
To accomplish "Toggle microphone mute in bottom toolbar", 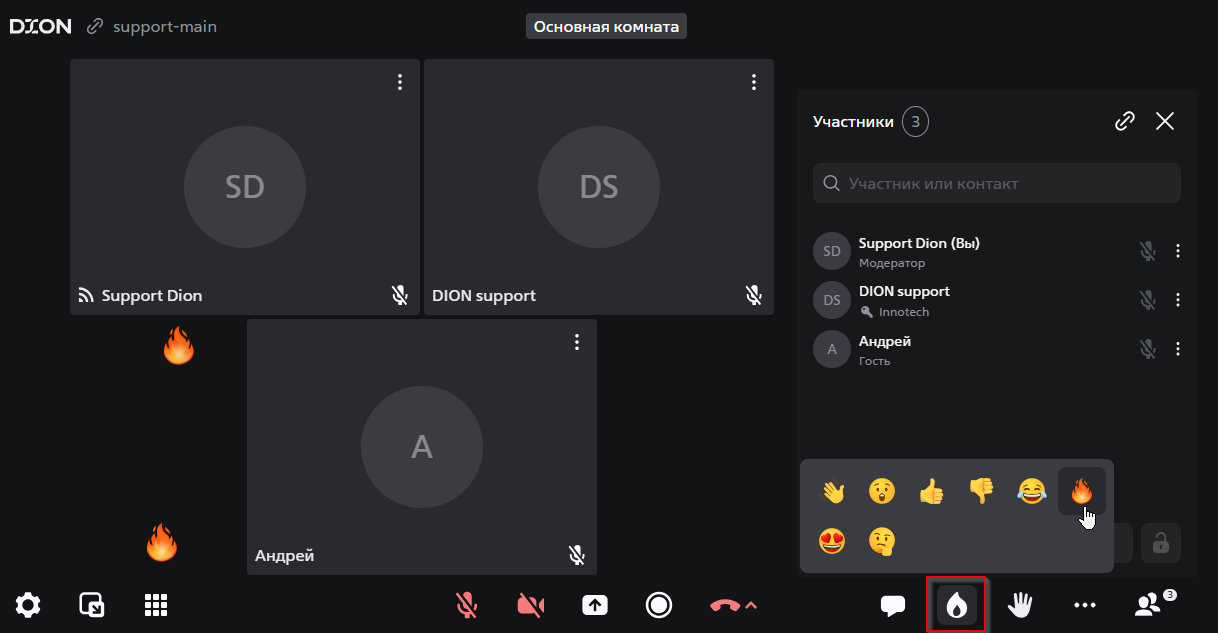I will (x=466, y=605).
